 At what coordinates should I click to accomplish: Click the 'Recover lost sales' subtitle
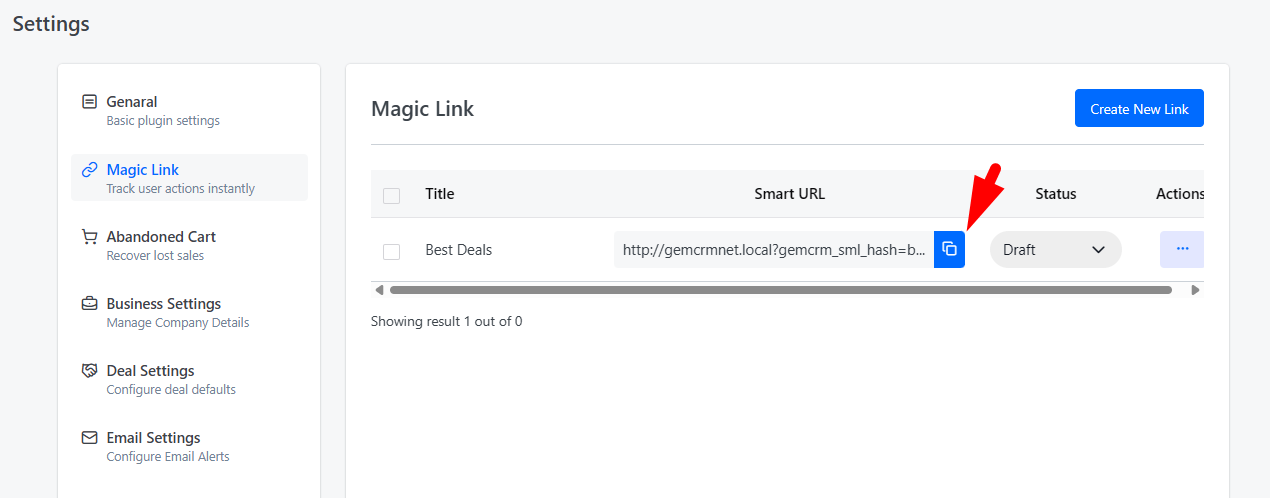click(155, 255)
